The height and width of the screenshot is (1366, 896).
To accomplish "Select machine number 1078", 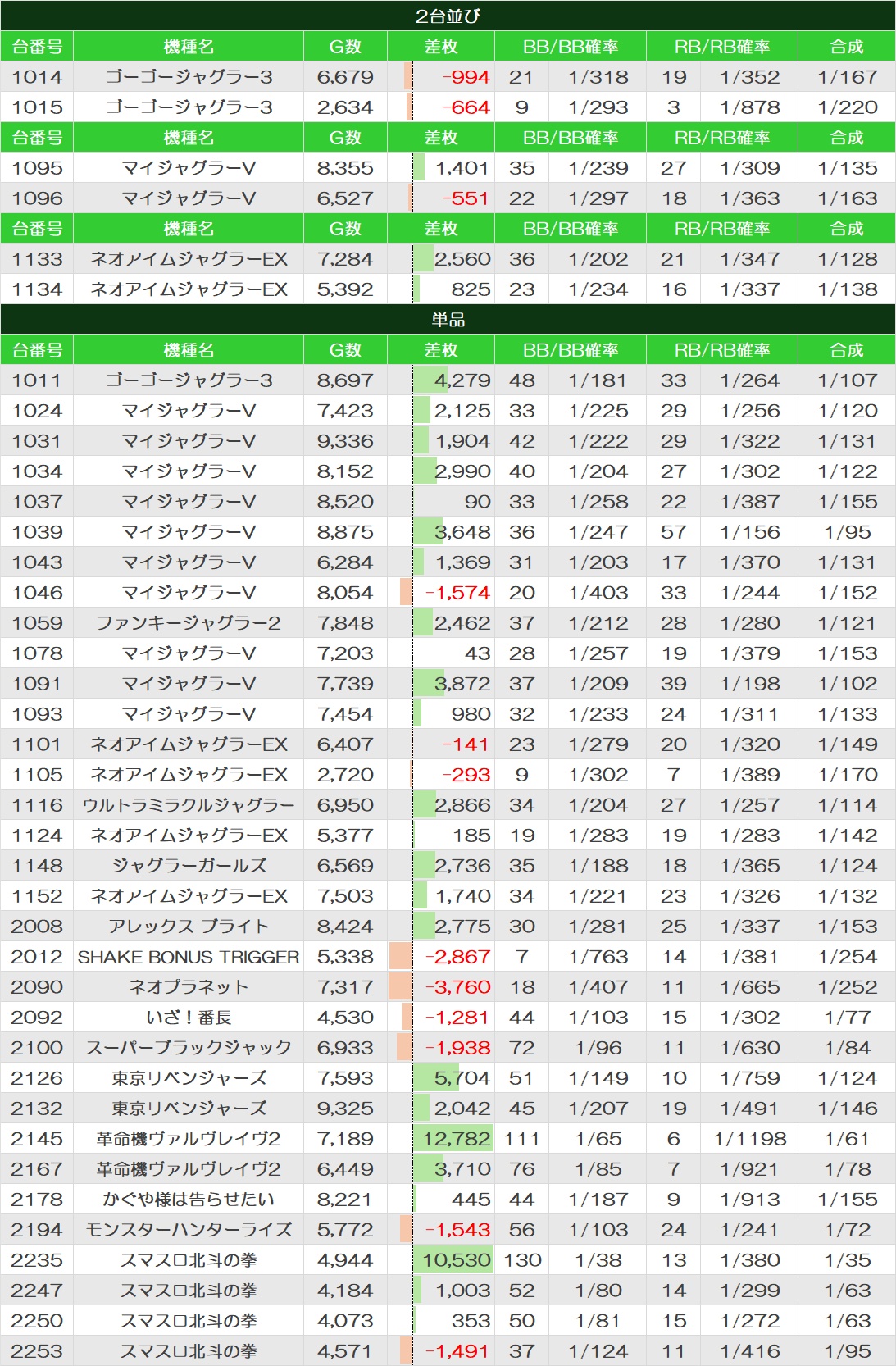I will point(37,653).
